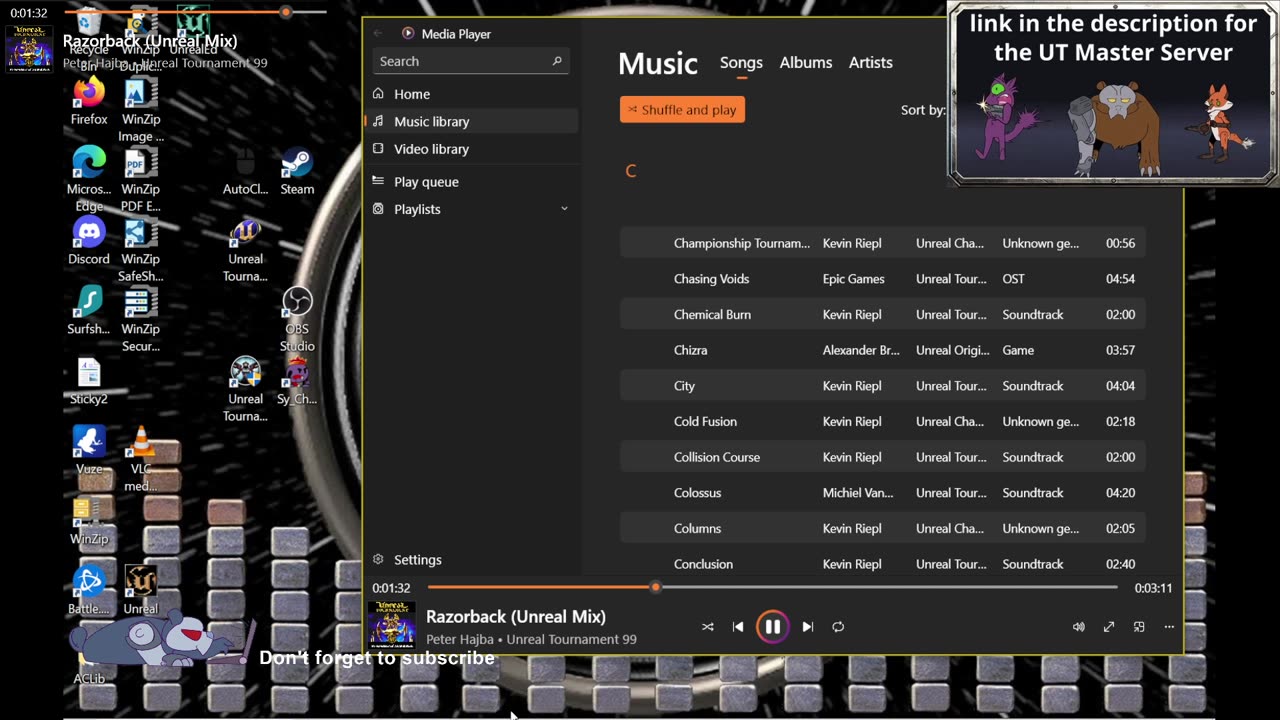1280x720 pixels.
Task: Open Media Player Settings
Action: [x=471, y=560]
